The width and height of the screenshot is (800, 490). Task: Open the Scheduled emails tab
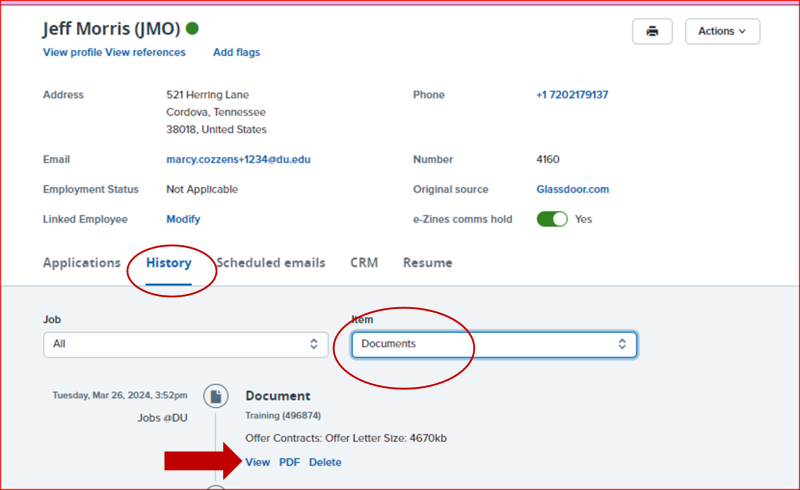(270, 263)
